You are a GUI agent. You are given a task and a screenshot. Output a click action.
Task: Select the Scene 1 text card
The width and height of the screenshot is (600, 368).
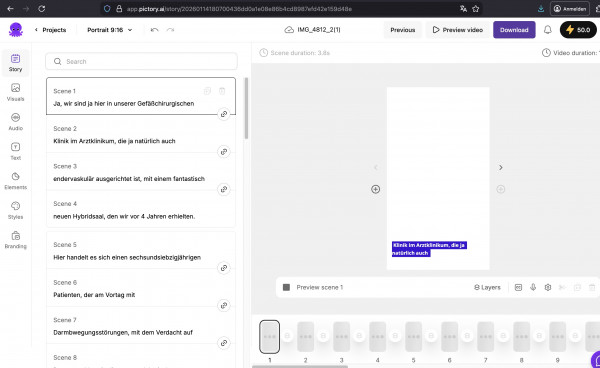pyautogui.click(x=141, y=96)
